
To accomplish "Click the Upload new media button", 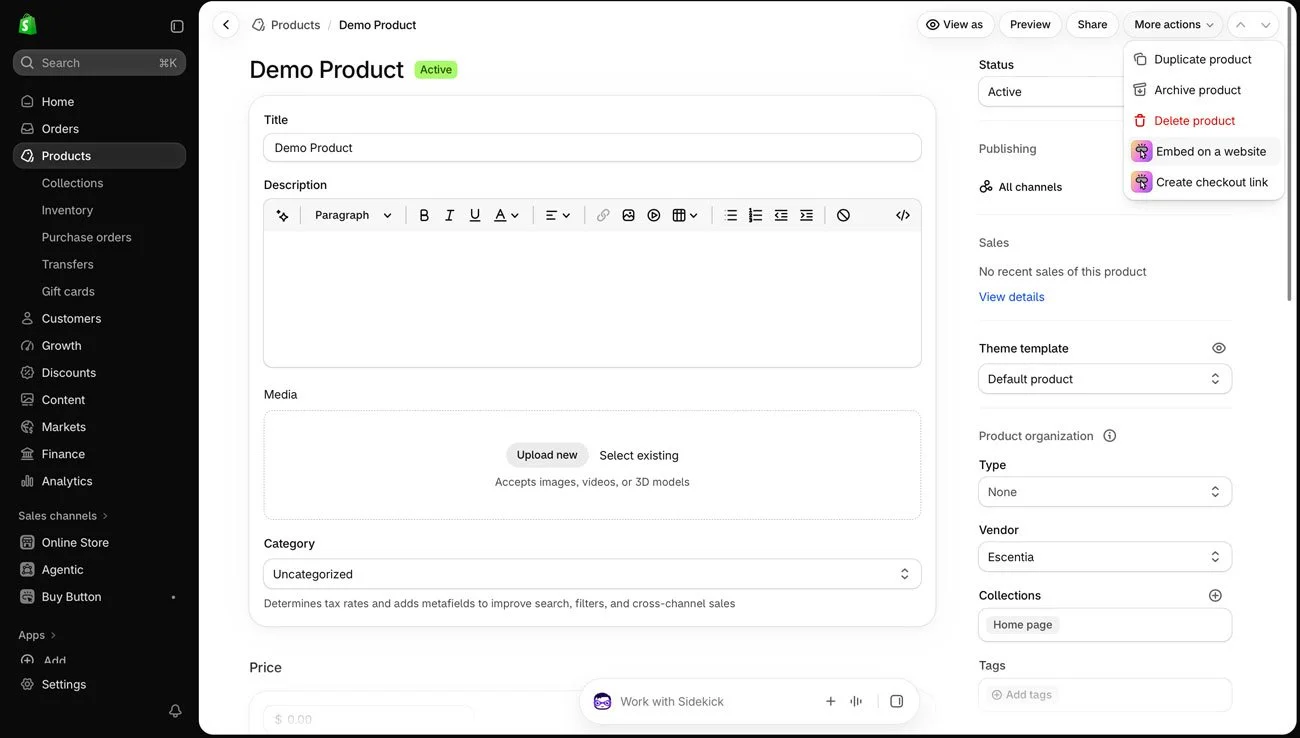I will click(x=547, y=455).
